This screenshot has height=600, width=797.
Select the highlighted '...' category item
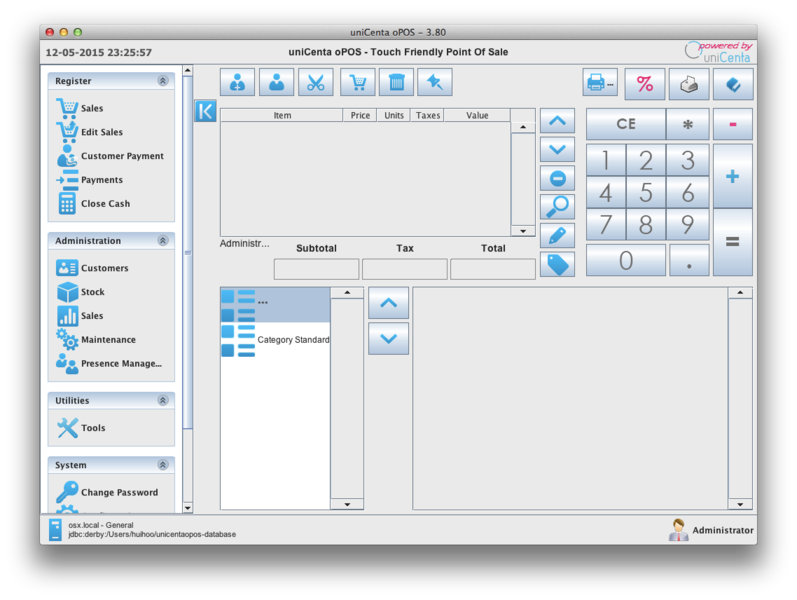click(x=275, y=305)
